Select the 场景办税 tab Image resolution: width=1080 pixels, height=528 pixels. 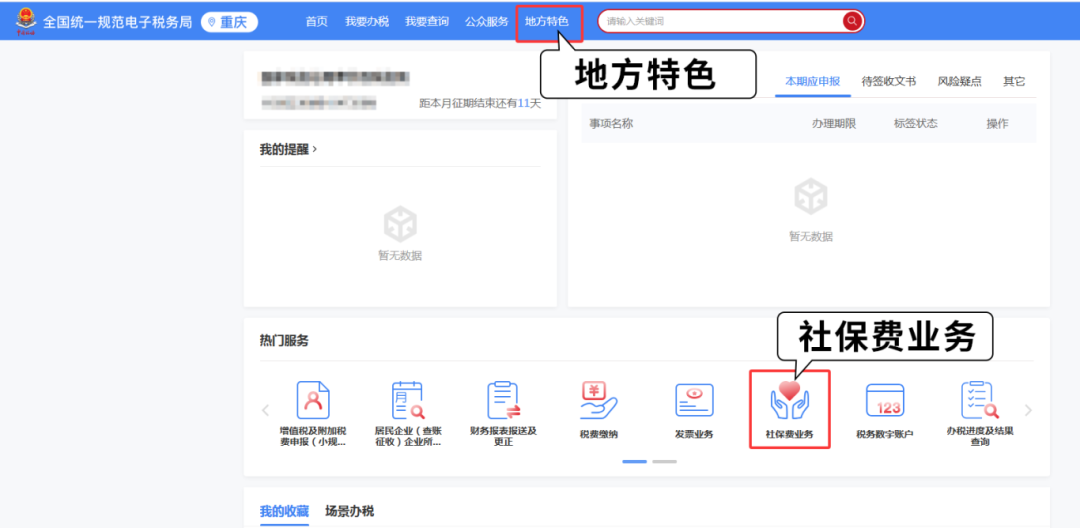349,511
